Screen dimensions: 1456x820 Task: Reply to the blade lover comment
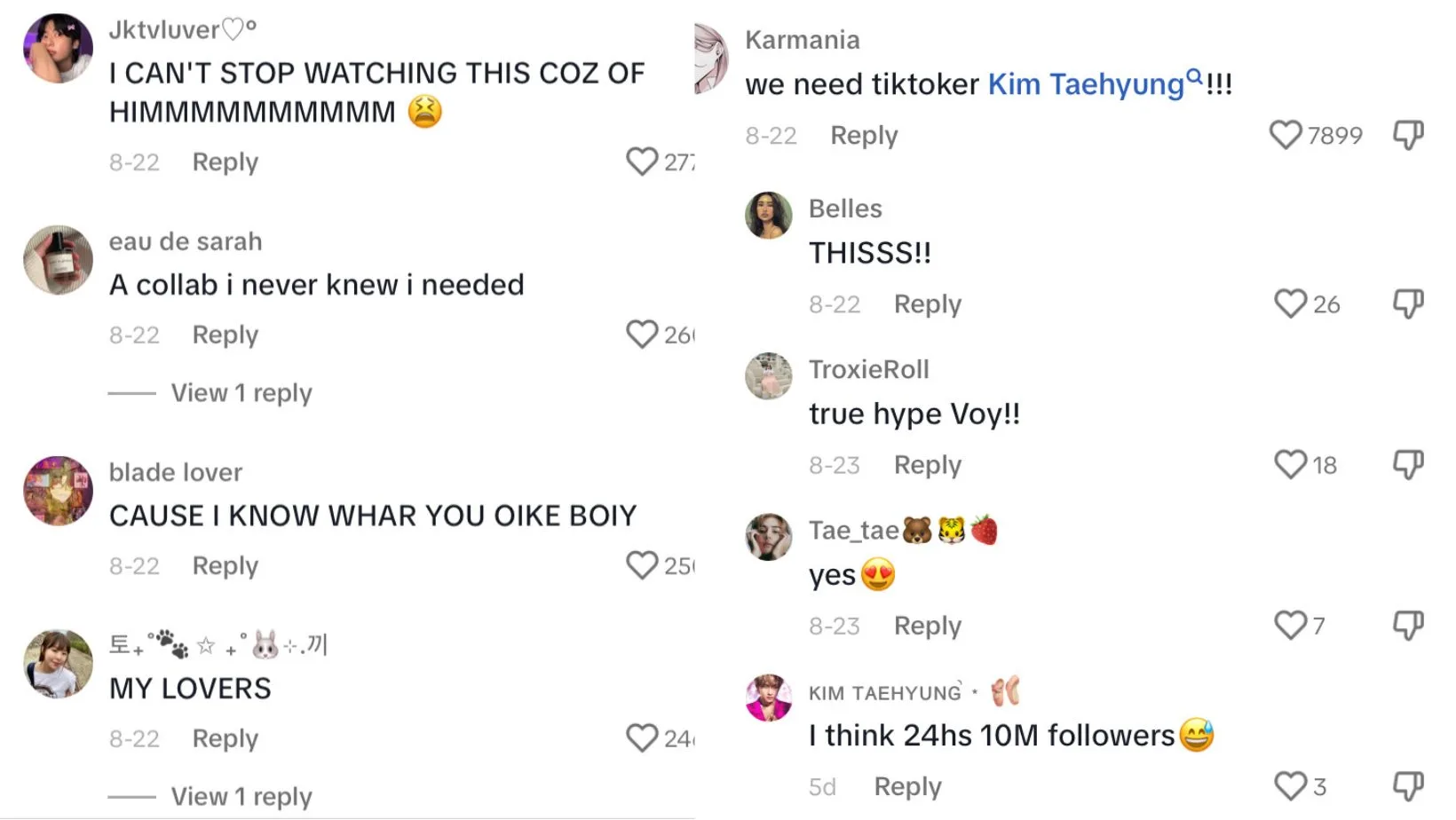pyautogui.click(x=225, y=566)
